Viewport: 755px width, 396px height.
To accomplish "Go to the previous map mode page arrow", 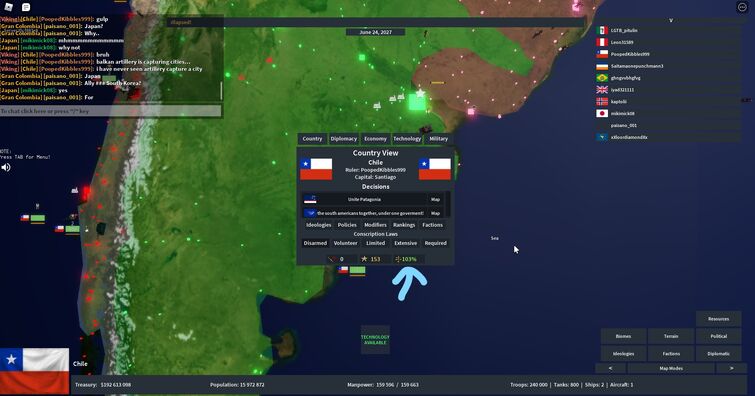I will pos(611,368).
